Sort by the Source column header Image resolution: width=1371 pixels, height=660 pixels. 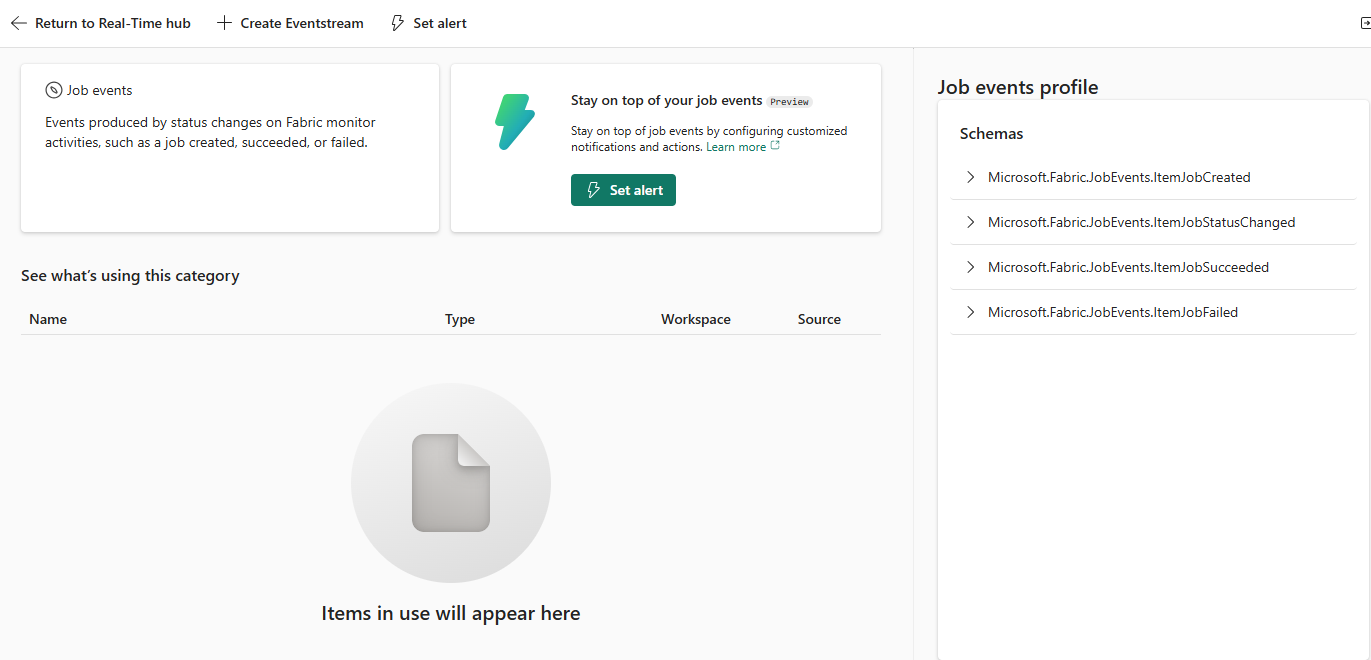[x=819, y=319]
